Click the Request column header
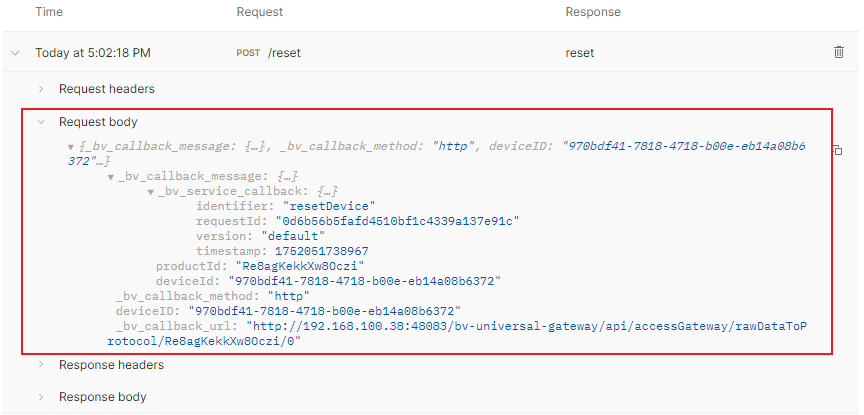The height and width of the screenshot is (415, 864). [x=260, y=12]
